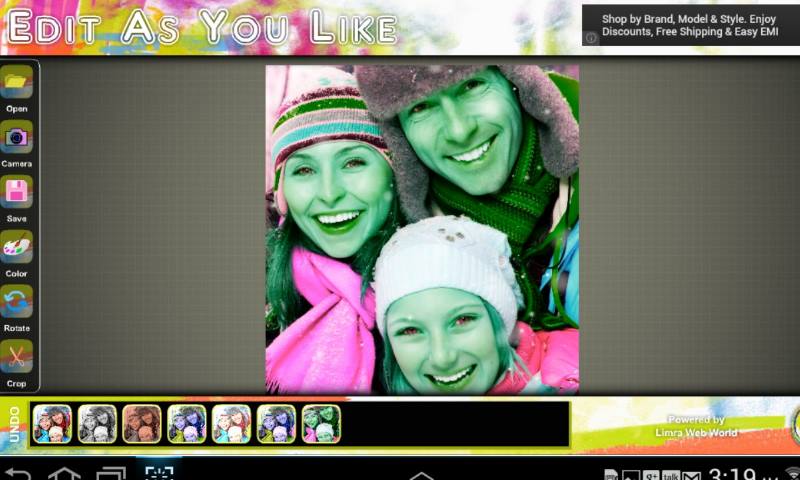Select the Crop scissors tool
The width and height of the screenshot is (800, 480).
[x=16, y=357]
